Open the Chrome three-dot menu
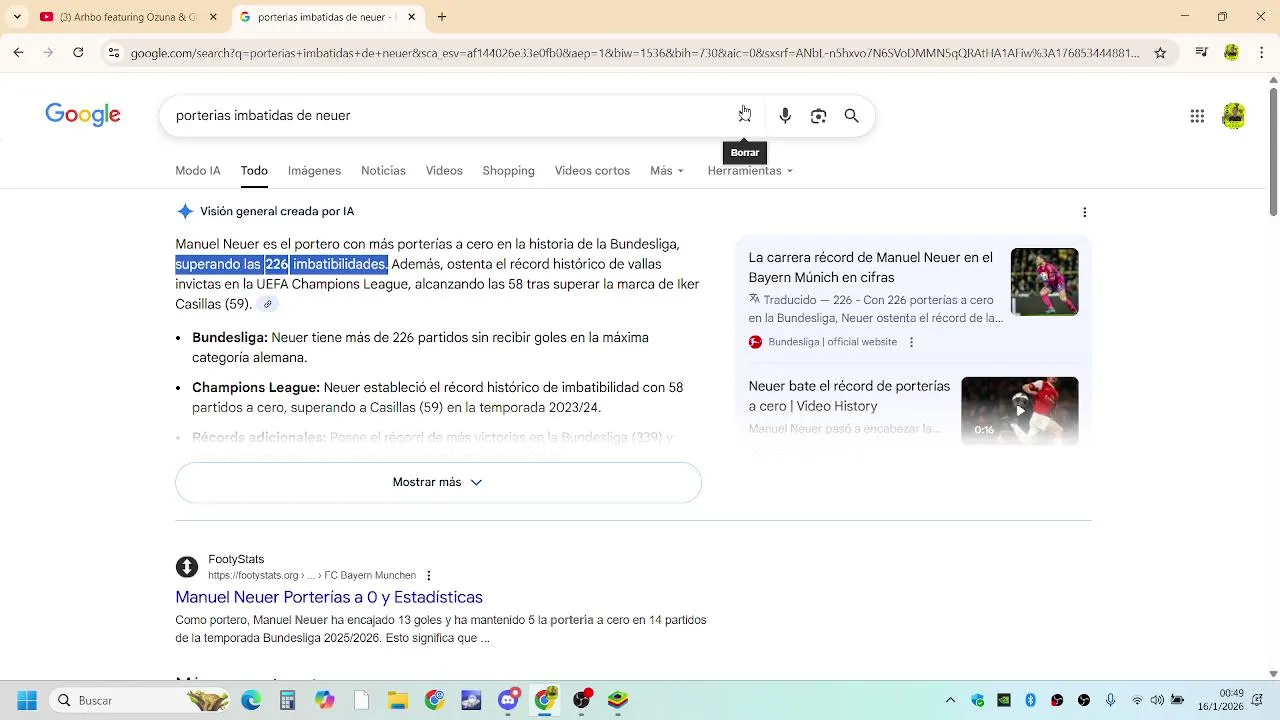This screenshot has height=720, width=1280. pyautogui.click(x=1261, y=53)
